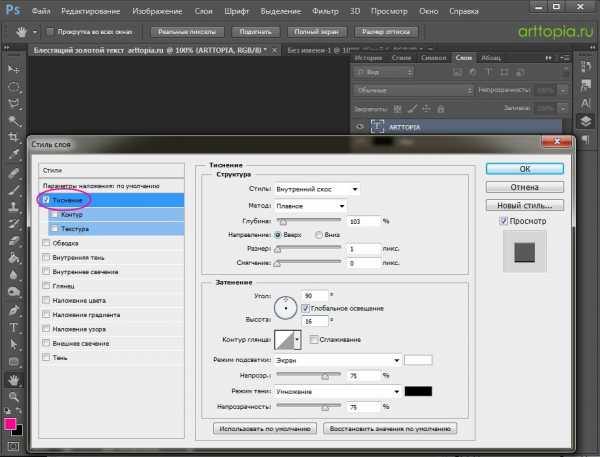
Task: Click the Глубина slider track
Action: point(308,220)
